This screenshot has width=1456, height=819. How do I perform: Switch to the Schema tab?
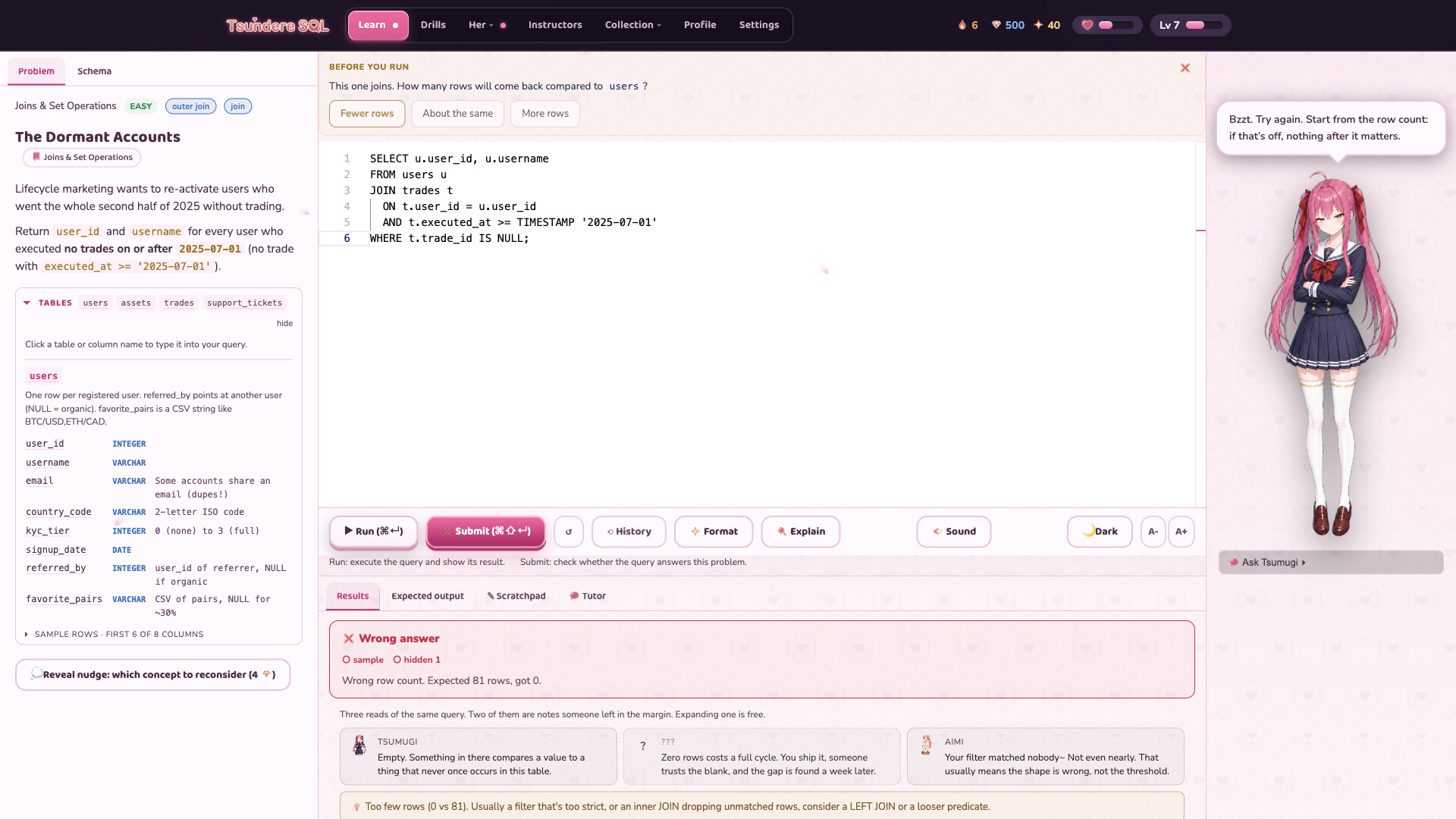[94, 71]
